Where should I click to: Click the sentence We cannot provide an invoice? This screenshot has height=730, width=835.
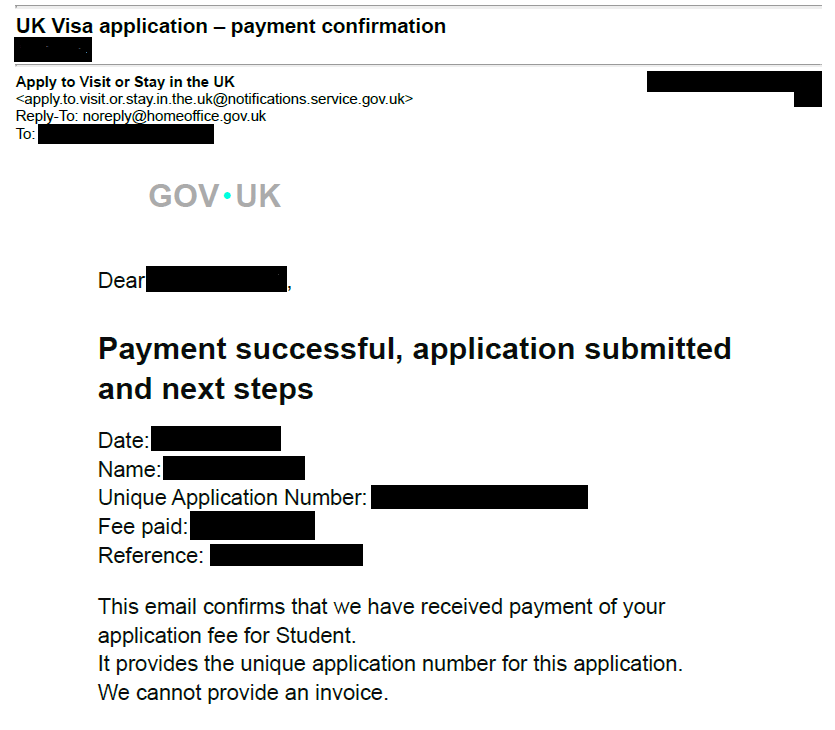pyautogui.click(x=242, y=692)
